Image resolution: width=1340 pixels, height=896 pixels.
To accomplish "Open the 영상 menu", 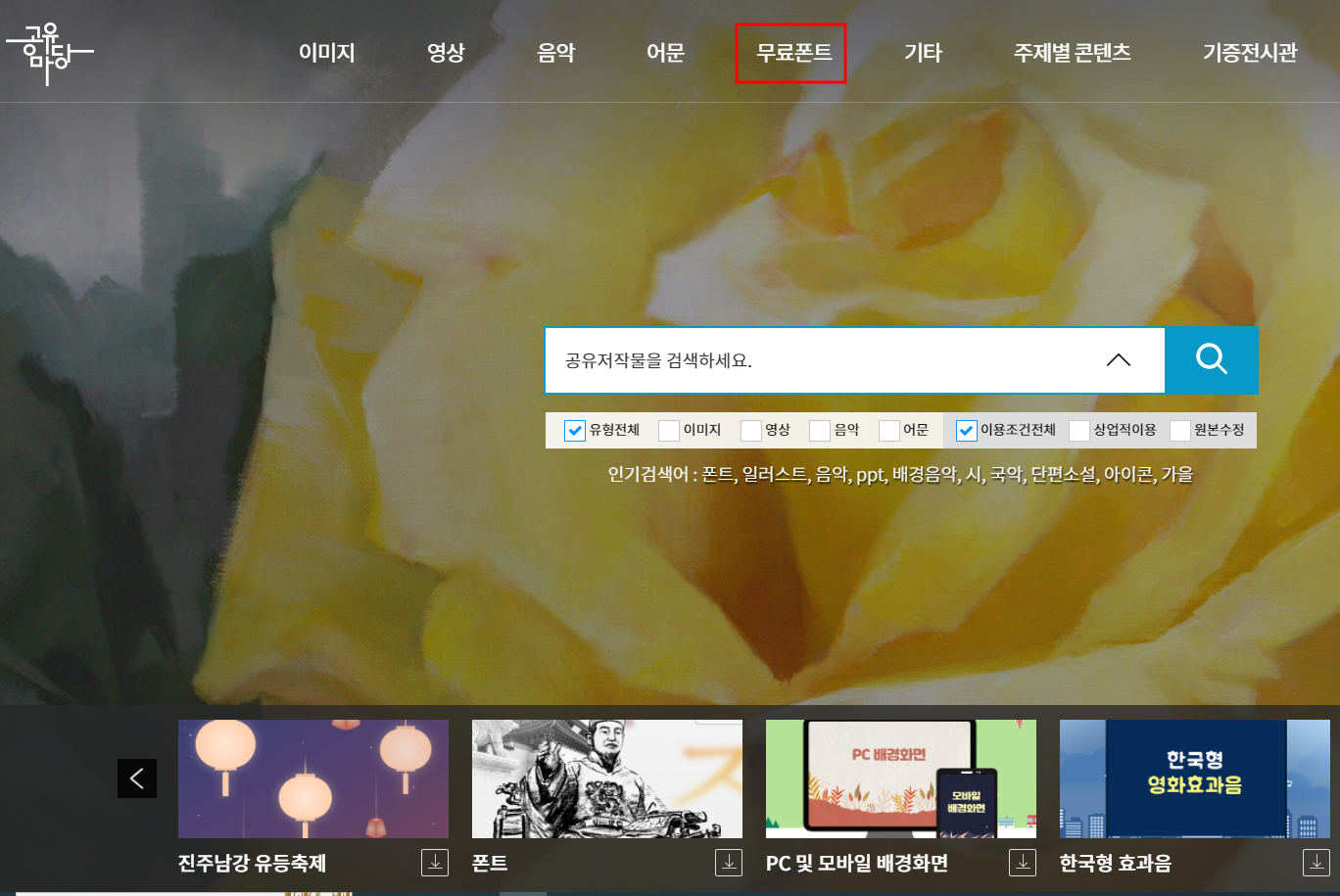I will click(446, 53).
